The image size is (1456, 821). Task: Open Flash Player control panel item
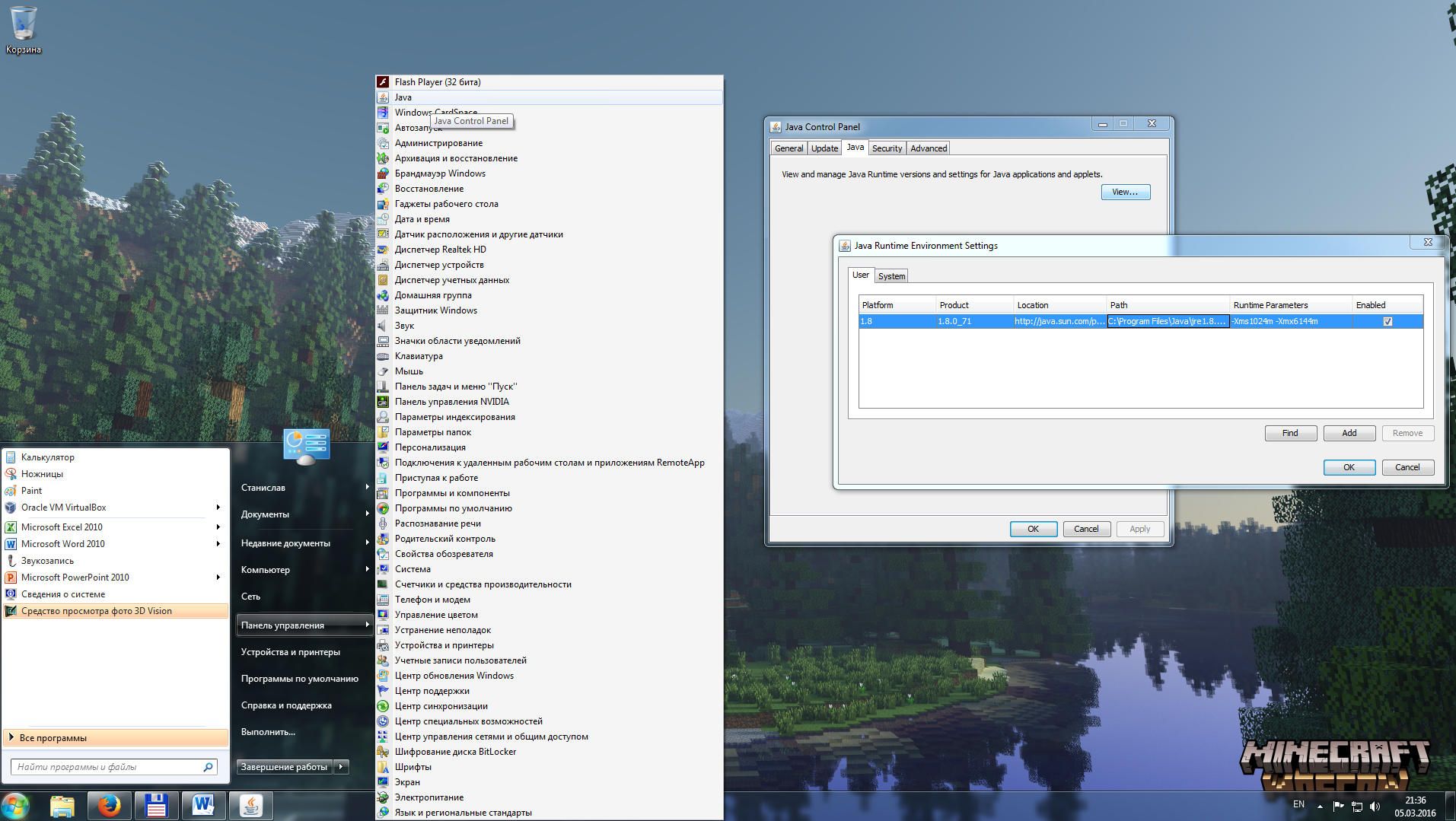(x=437, y=82)
